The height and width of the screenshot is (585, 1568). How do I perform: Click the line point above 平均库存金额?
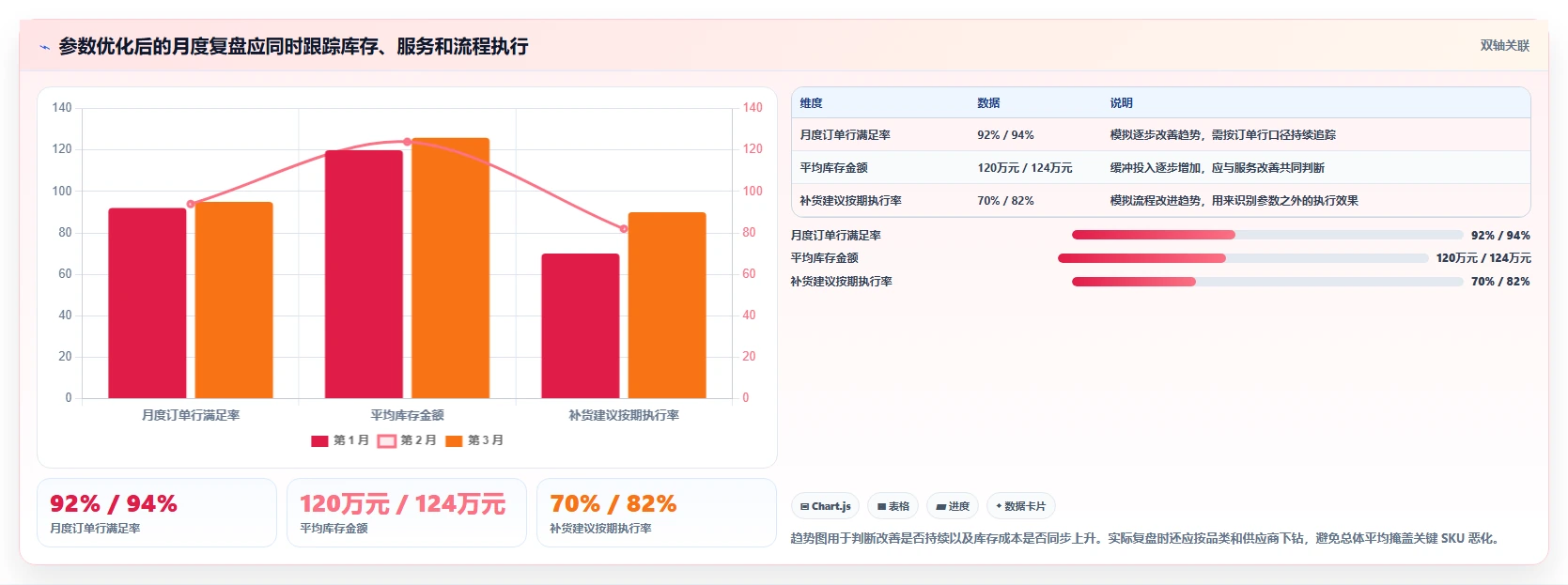click(407, 142)
